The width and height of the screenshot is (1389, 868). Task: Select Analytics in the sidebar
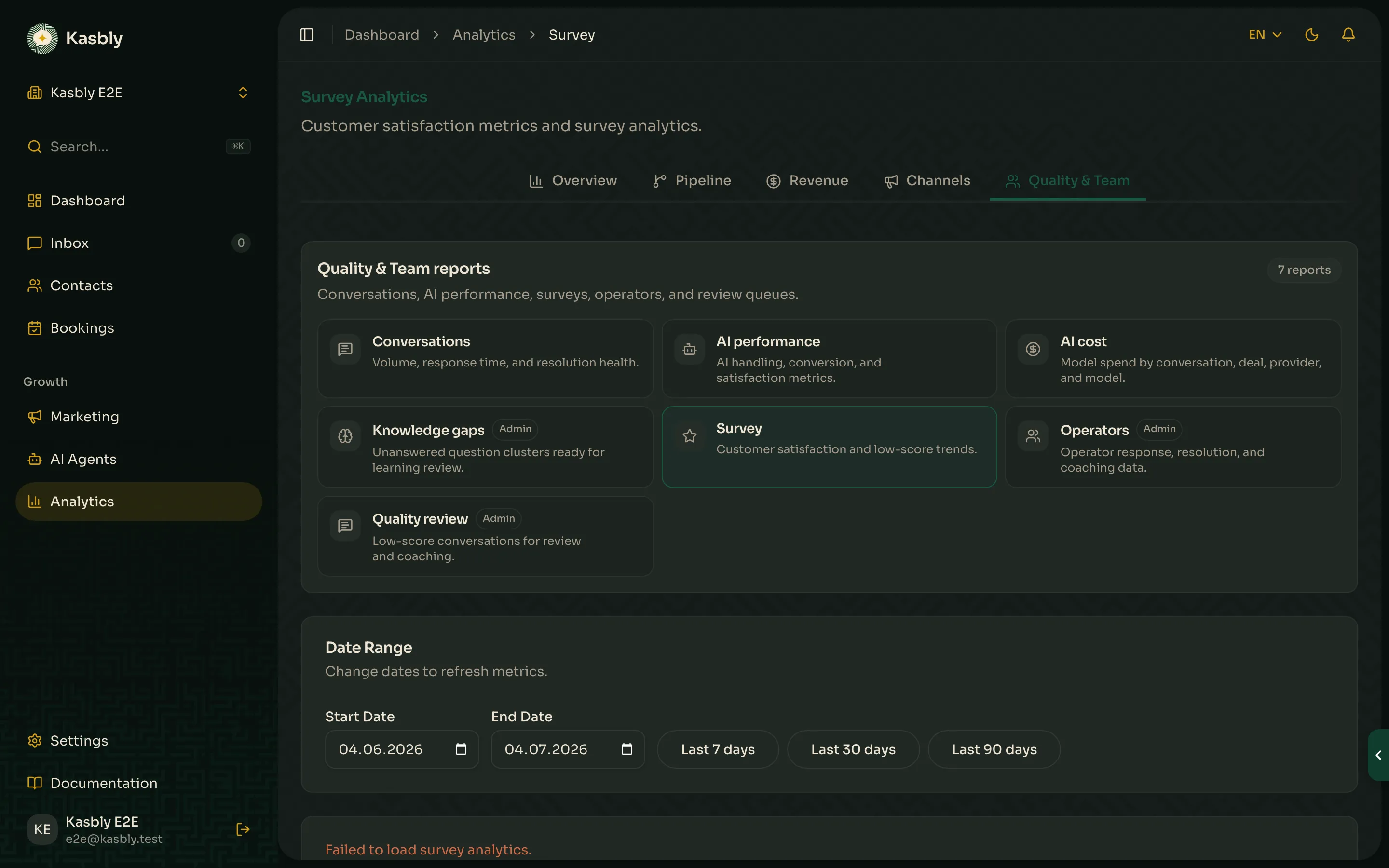coord(138,501)
